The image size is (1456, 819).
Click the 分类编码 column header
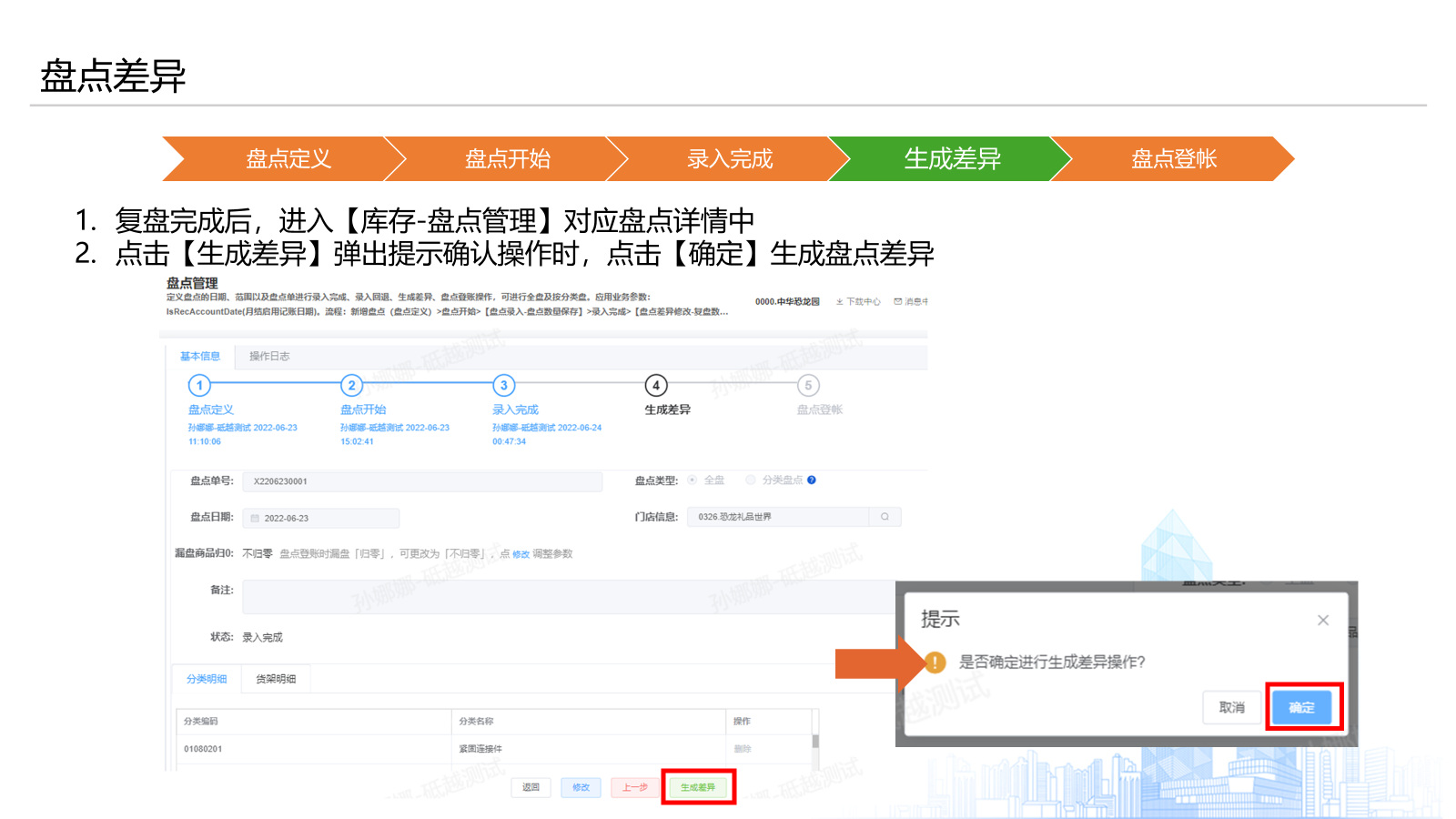coord(314,722)
